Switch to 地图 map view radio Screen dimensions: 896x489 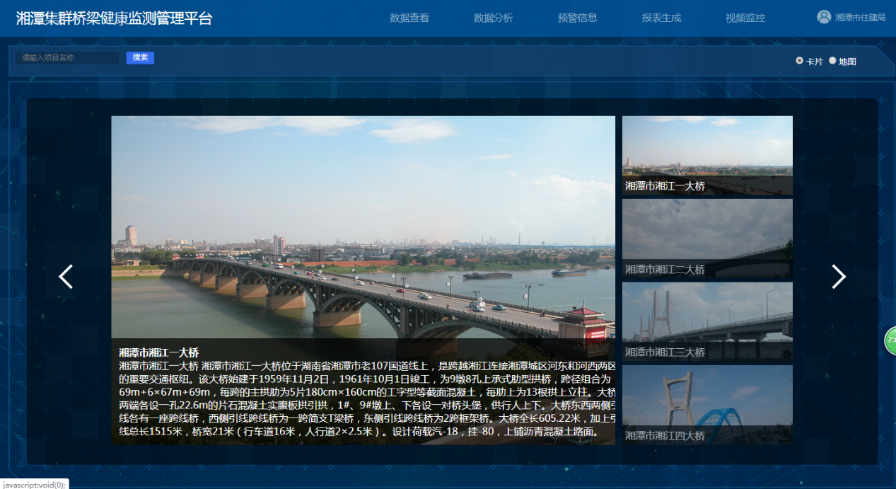(x=832, y=61)
